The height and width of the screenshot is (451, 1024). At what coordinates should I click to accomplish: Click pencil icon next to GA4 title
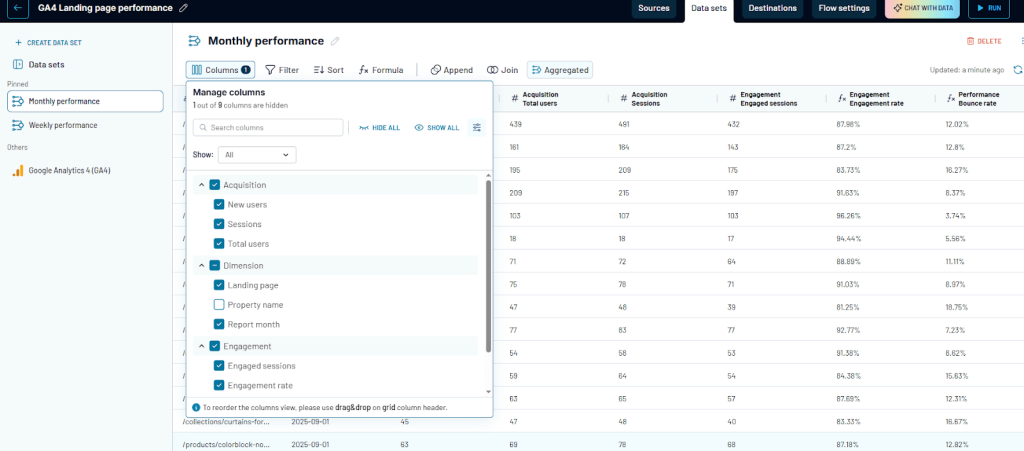click(183, 8)
